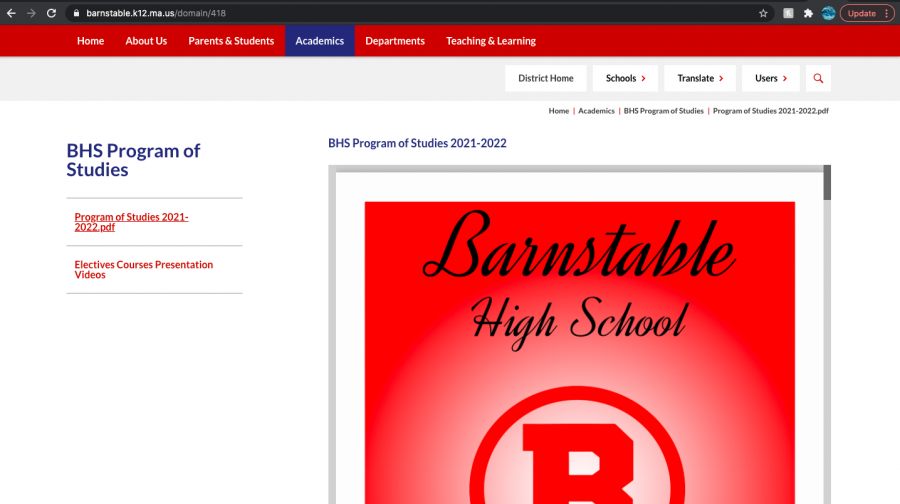Click the padlock site security icon

click(x=76, y=13)
